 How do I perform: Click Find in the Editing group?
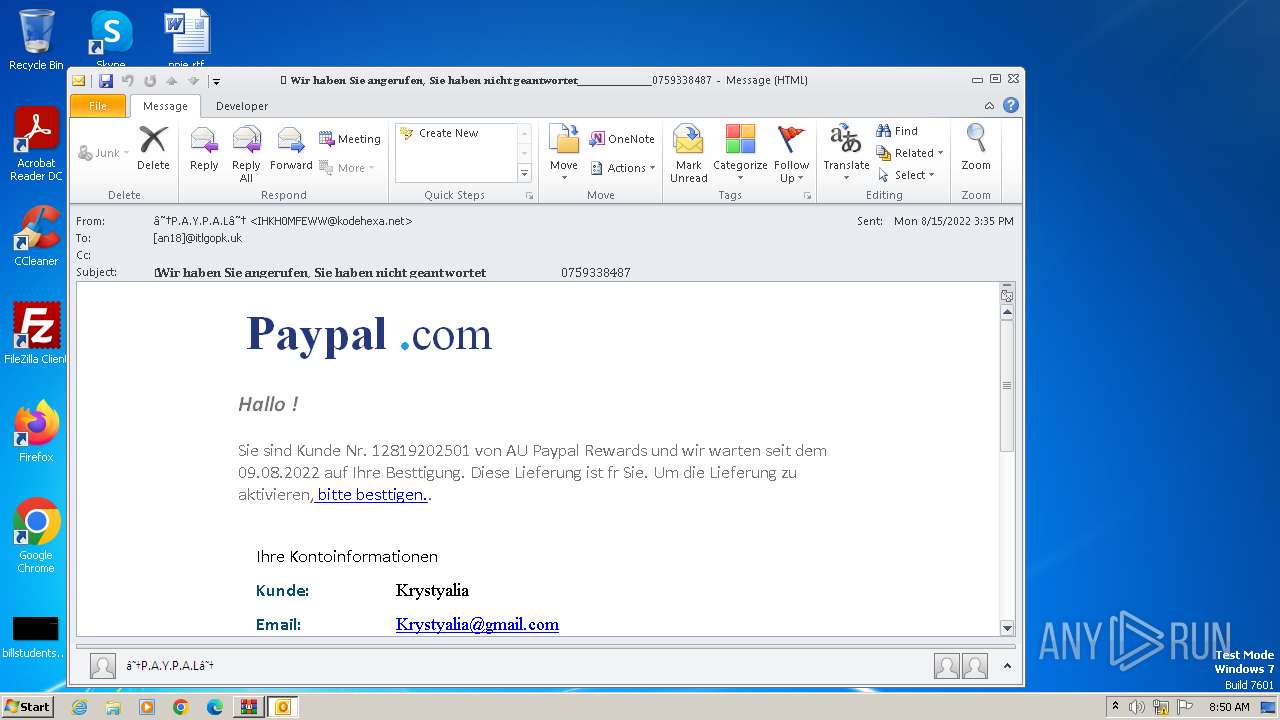(x=897, y=131)
